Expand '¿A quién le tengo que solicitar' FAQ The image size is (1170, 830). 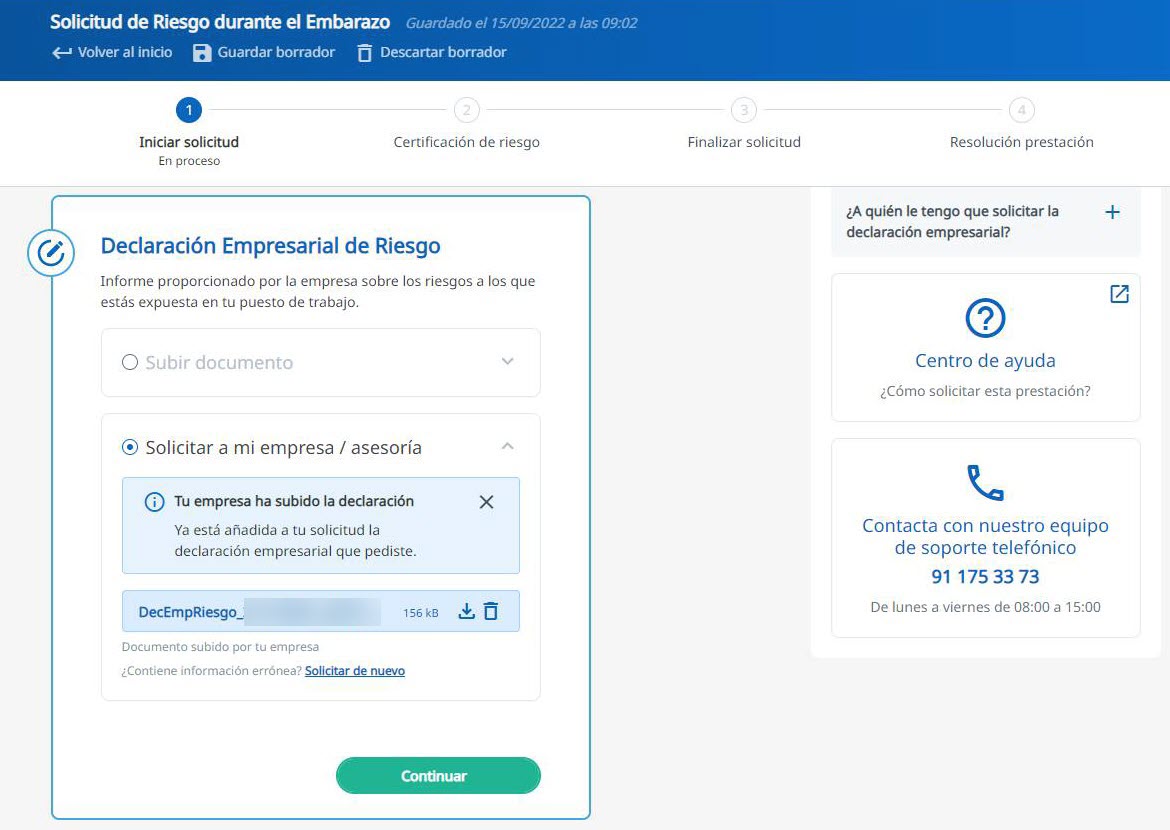[1111, 212]
